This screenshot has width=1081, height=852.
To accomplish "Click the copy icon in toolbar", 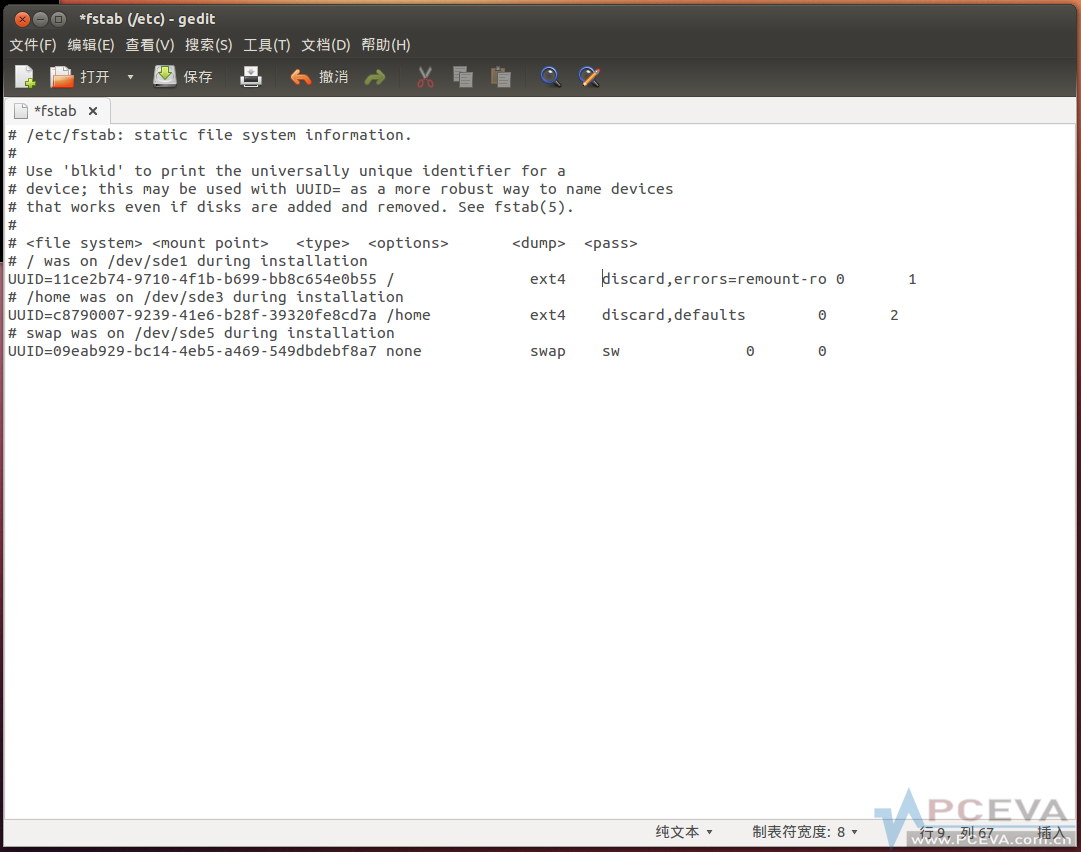I will (462, 77).
